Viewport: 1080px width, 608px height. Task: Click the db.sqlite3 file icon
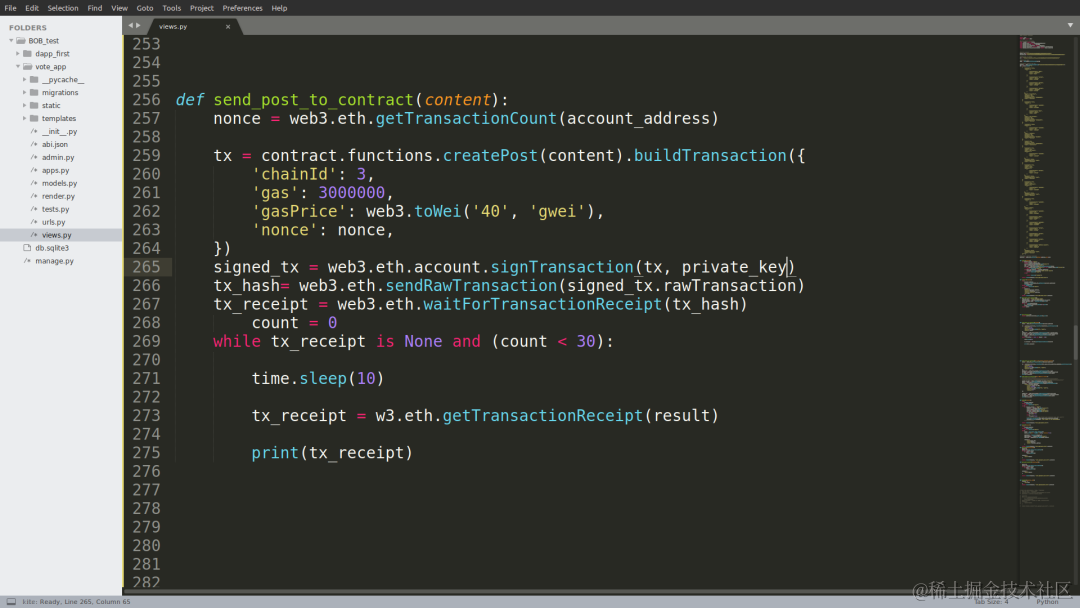point(28,248)
